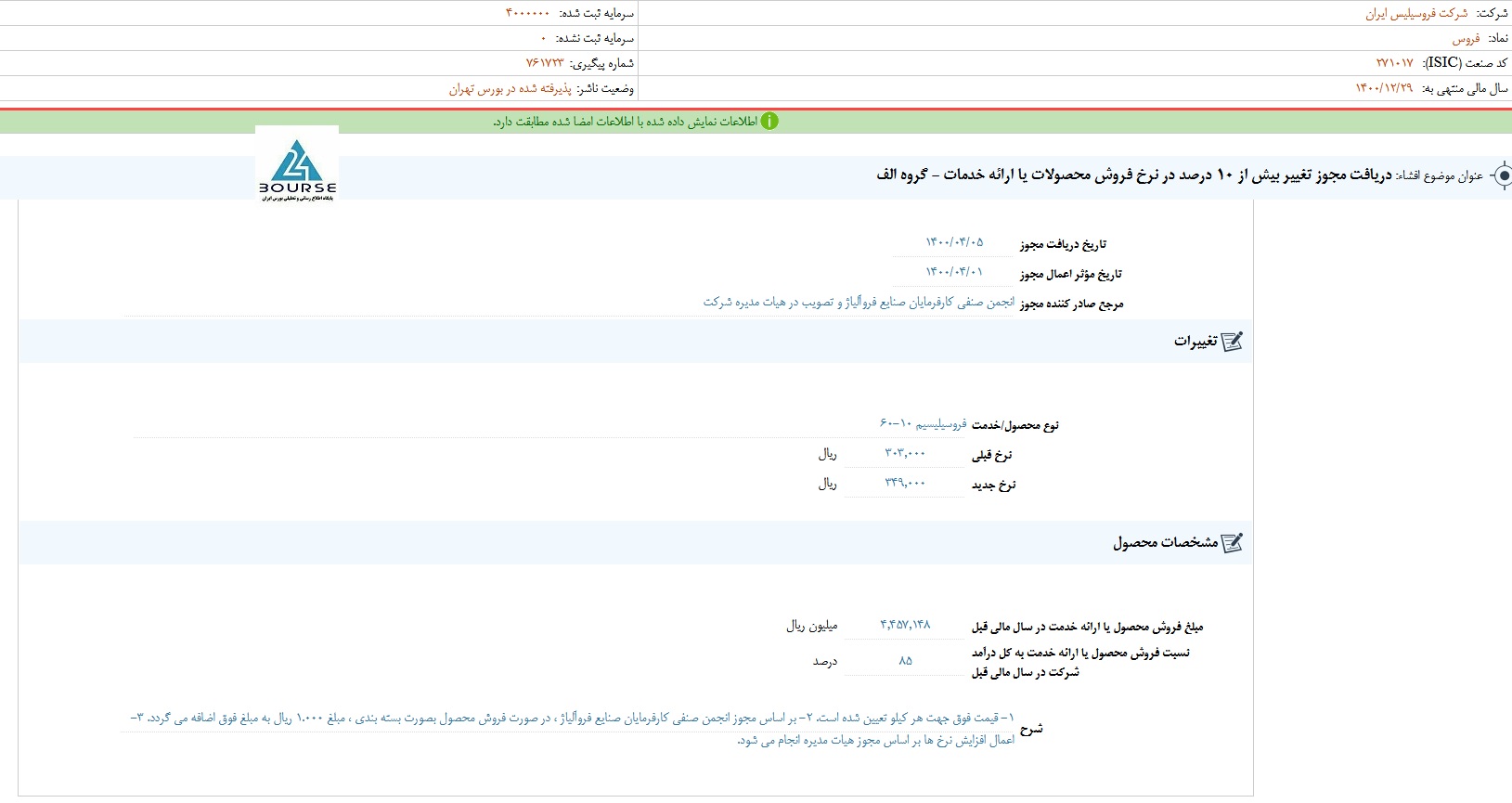
Task: Click the label نرخ قبلی
Action: (x=992, y=455)
